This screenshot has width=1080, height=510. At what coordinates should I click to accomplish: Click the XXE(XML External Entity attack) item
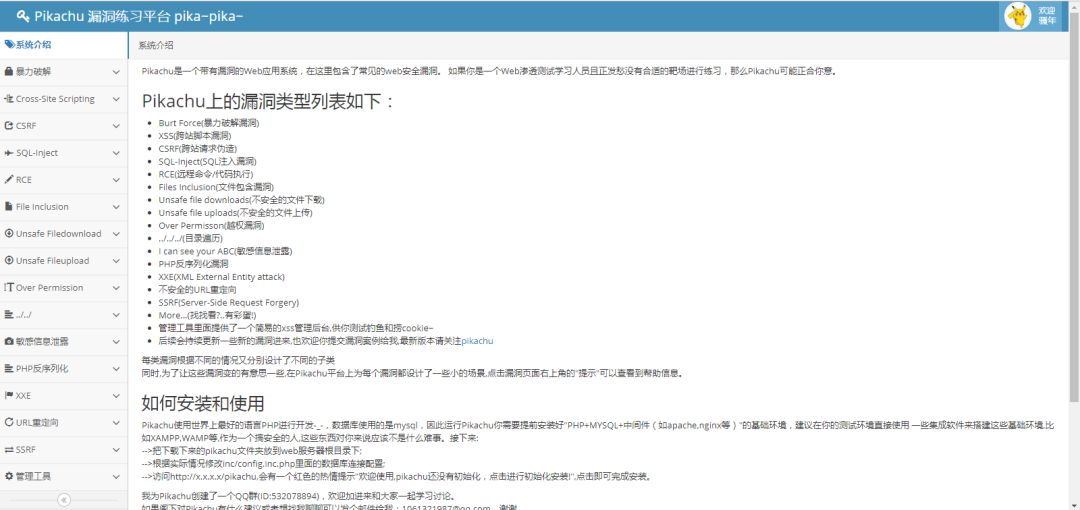pos(221,276)
